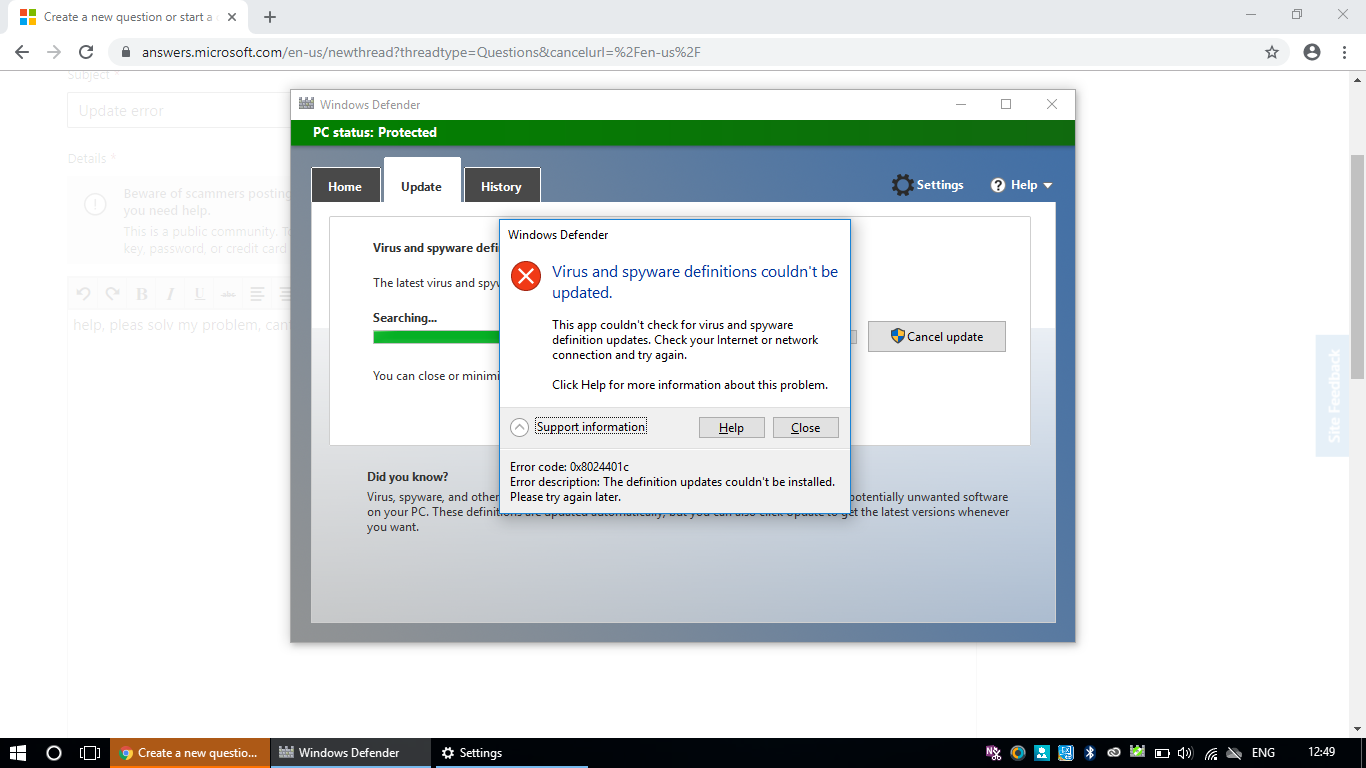Click the 12:49 taskbar clock

(x=1321, y=752)
